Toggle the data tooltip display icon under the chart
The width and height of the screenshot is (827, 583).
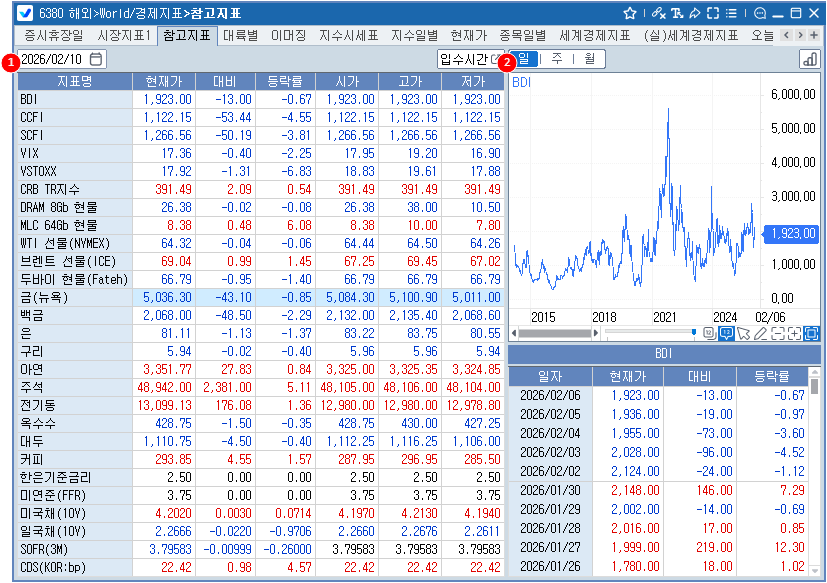click(x=726, y=333)
